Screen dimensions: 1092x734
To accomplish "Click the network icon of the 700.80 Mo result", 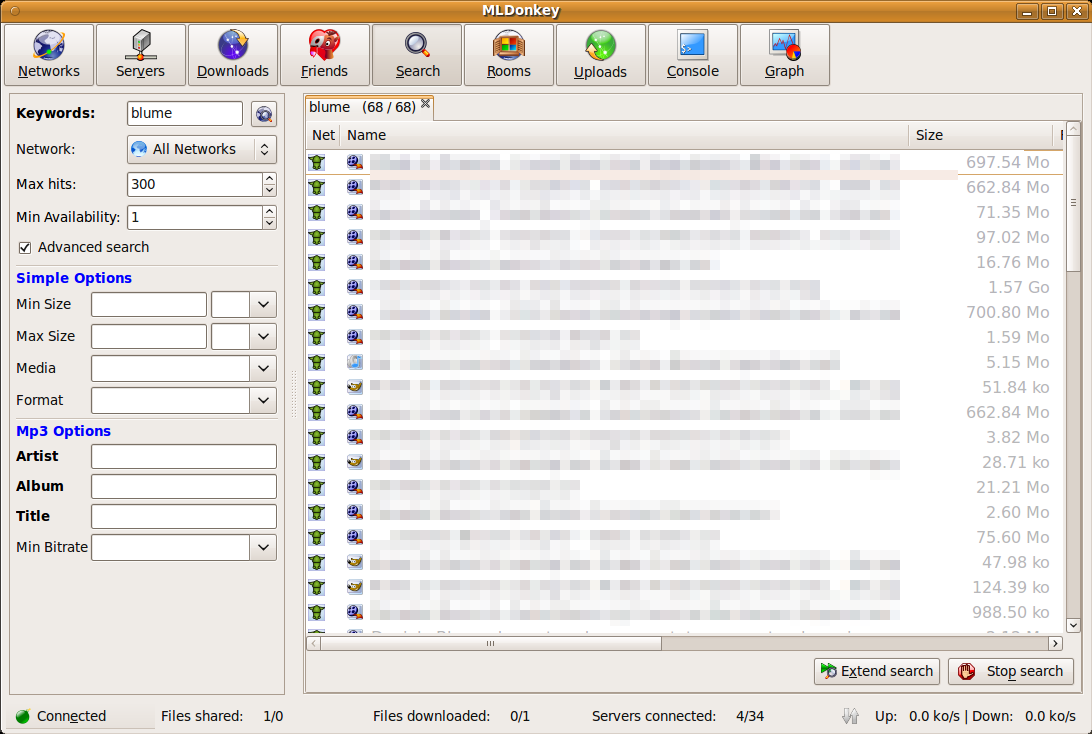I will [317, 312].
